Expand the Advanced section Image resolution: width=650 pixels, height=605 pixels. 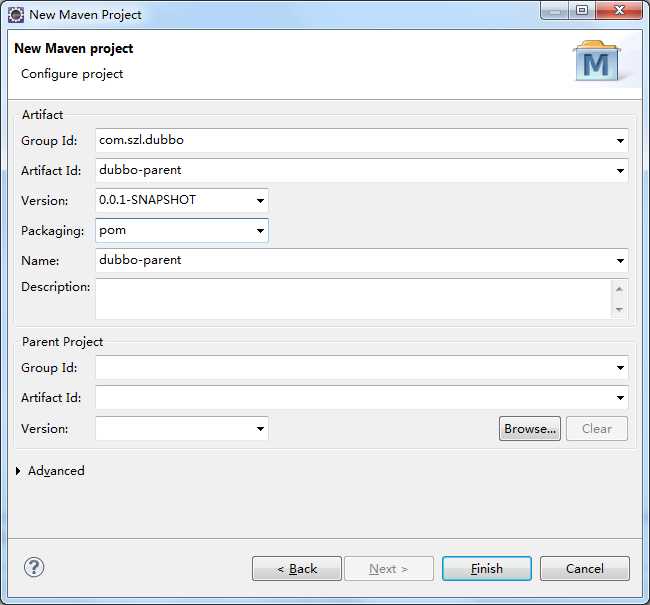click(x=18, y=471)
